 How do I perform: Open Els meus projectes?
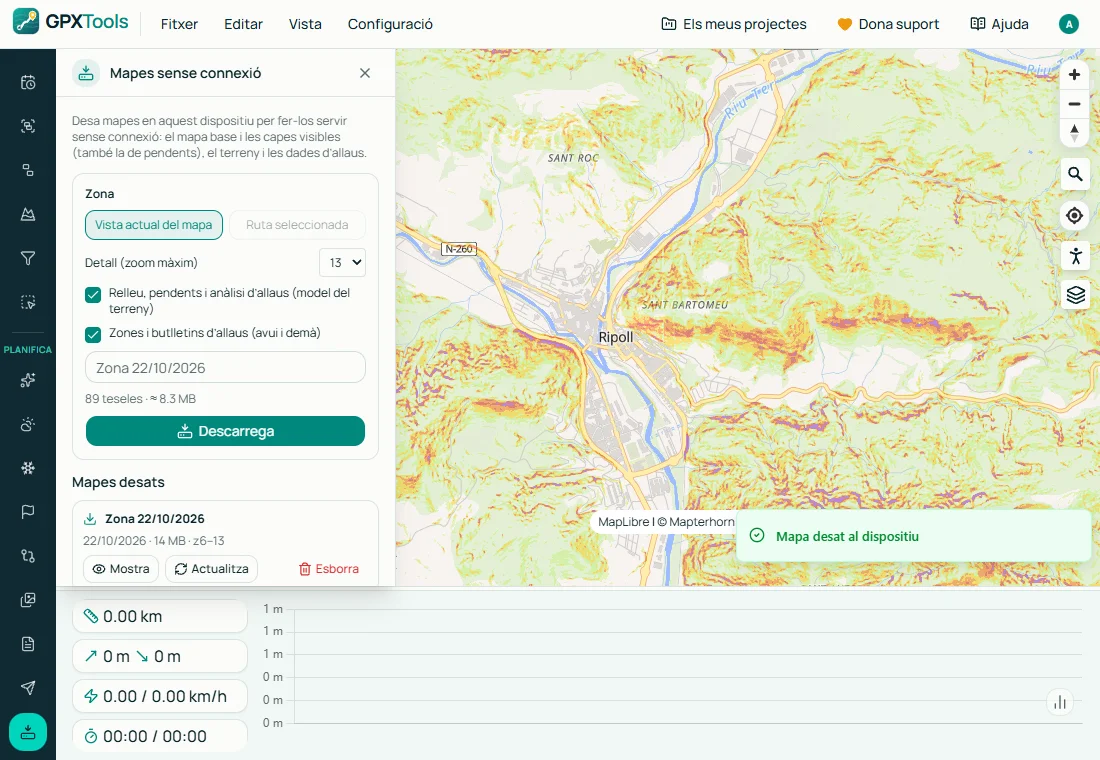pos(734,24)
